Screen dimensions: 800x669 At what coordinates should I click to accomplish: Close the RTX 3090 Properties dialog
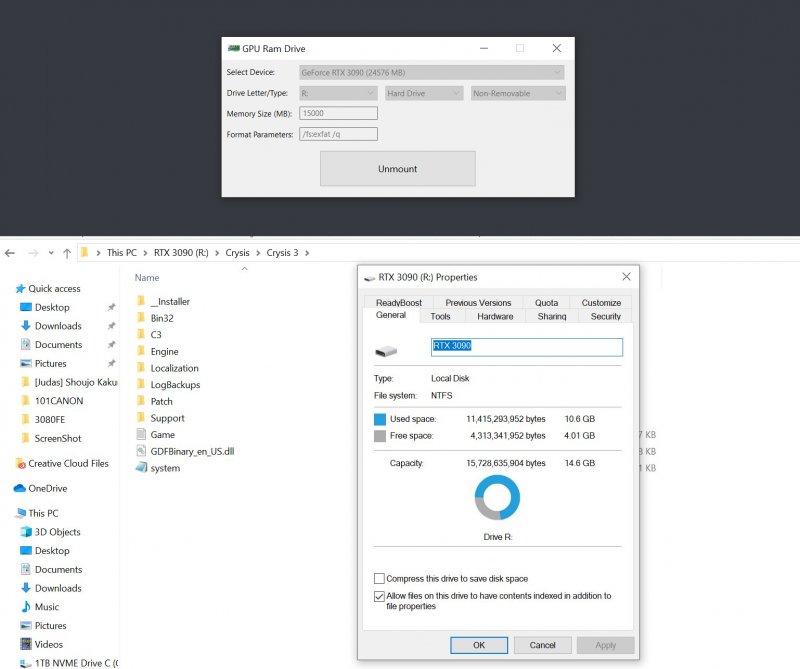click(627, 277)
